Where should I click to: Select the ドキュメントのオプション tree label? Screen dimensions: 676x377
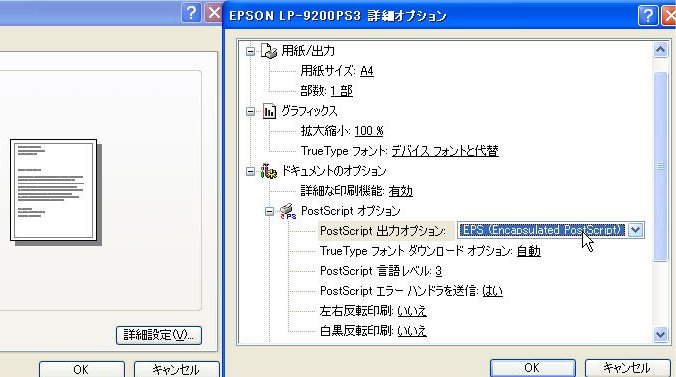click(x=334, y=171)
